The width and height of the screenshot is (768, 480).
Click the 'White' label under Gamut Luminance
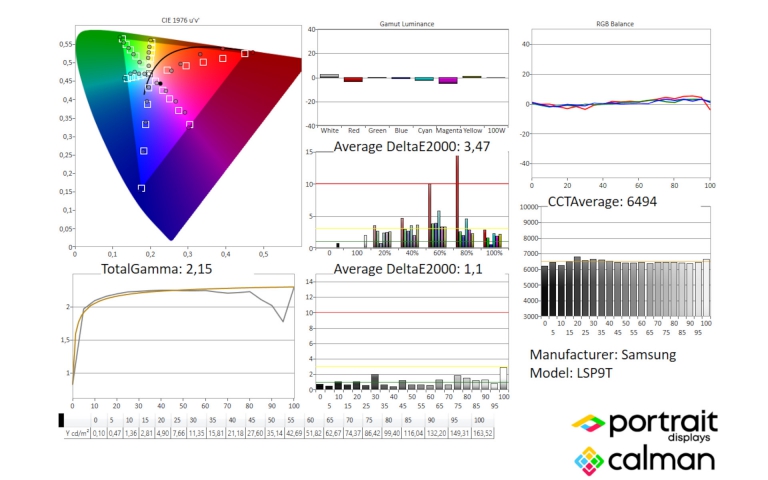tap(330, 131)
